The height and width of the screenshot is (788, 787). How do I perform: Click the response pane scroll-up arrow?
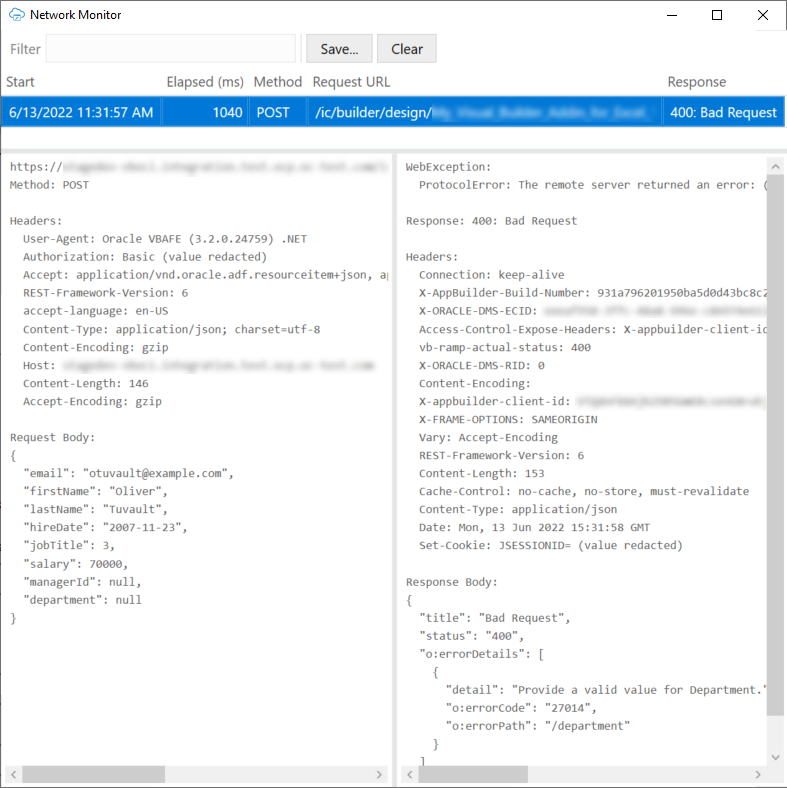(x=775, y=166)
